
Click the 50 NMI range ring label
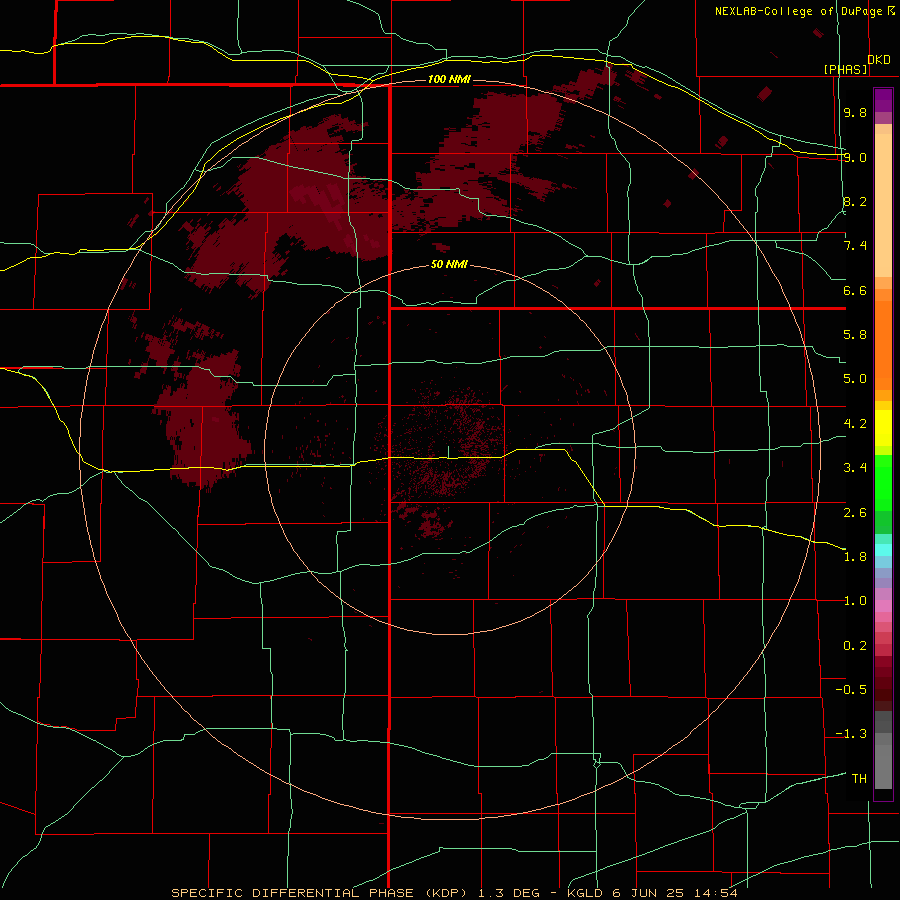449,265
